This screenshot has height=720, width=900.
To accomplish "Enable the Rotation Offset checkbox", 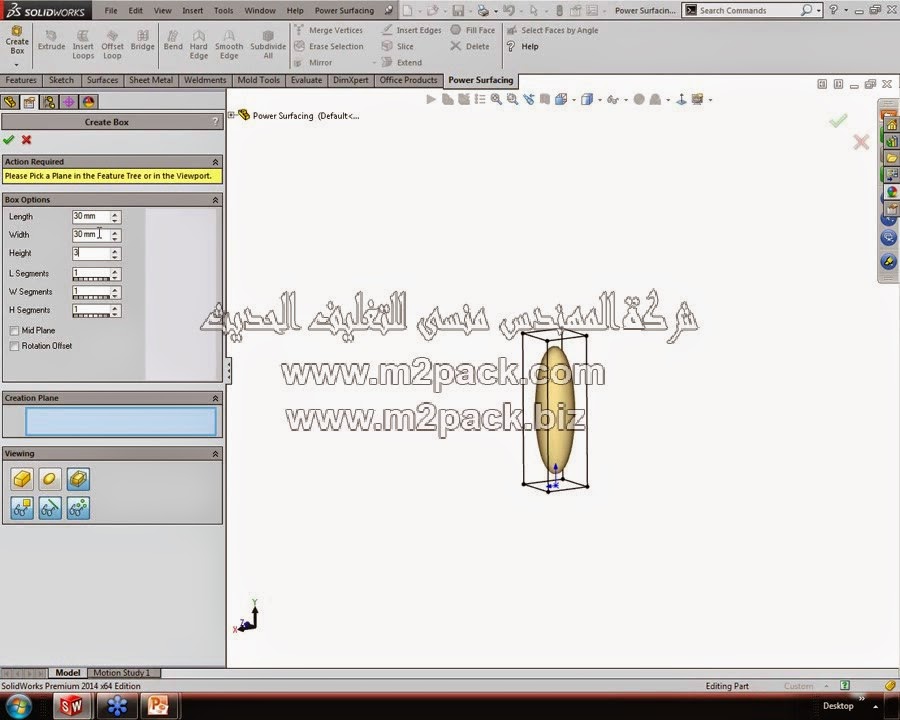I will click(14, 346).
